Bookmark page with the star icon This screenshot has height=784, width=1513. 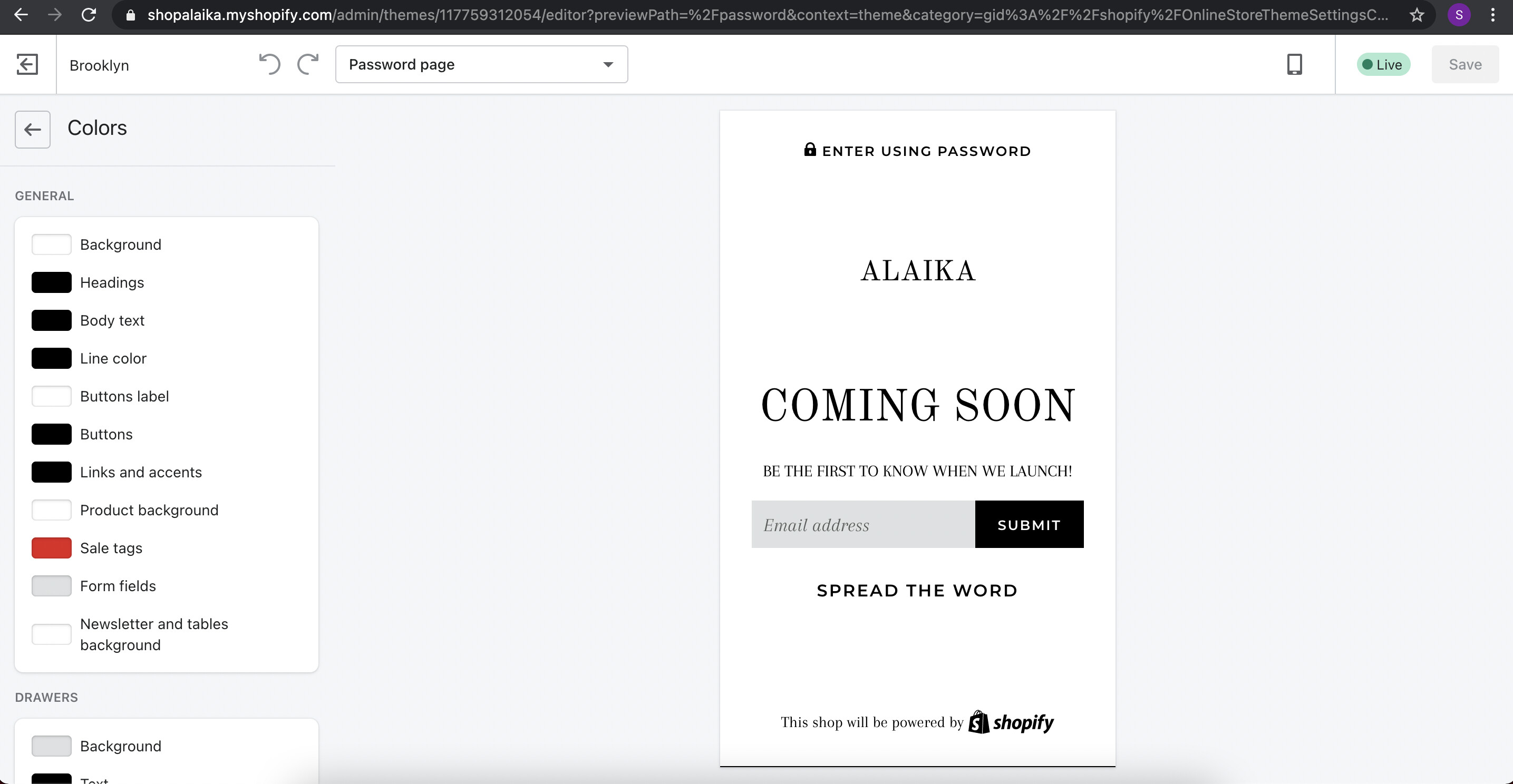click(1417, 15)
